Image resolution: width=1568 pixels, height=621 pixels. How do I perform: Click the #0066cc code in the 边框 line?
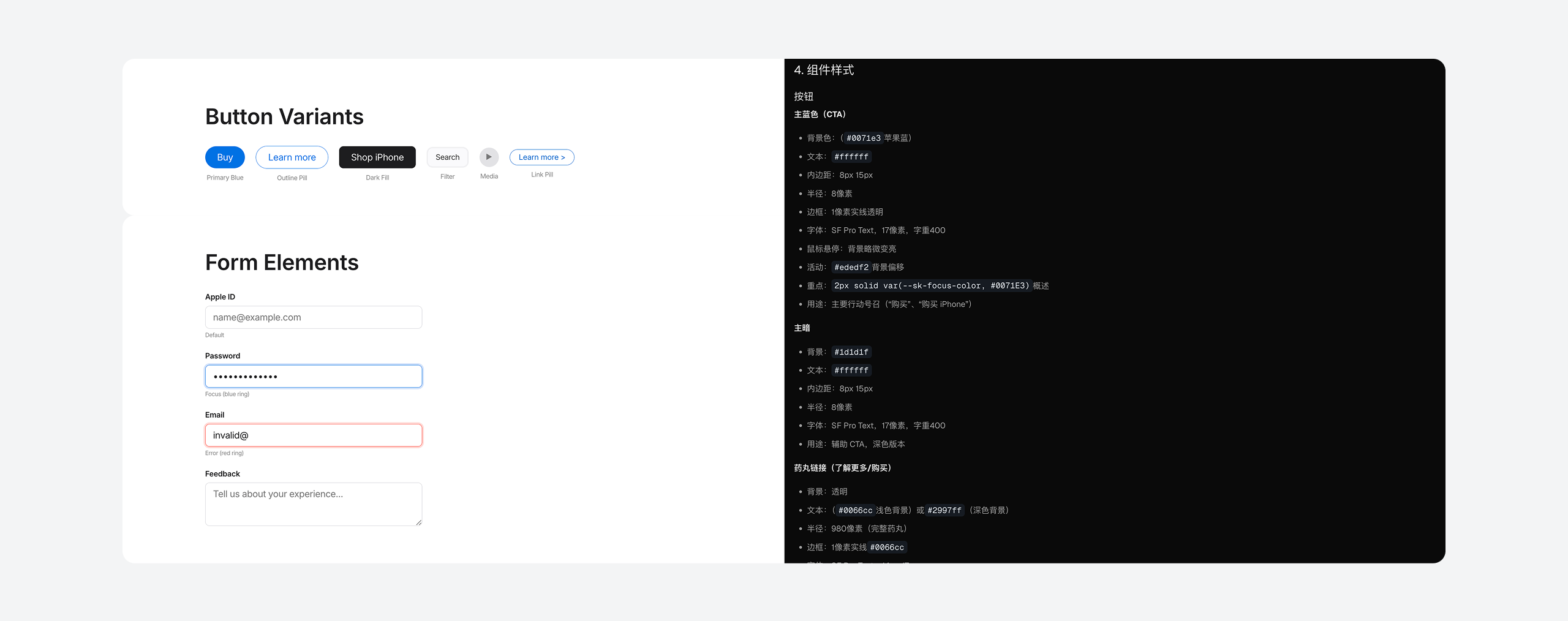(x=886, y=548)
